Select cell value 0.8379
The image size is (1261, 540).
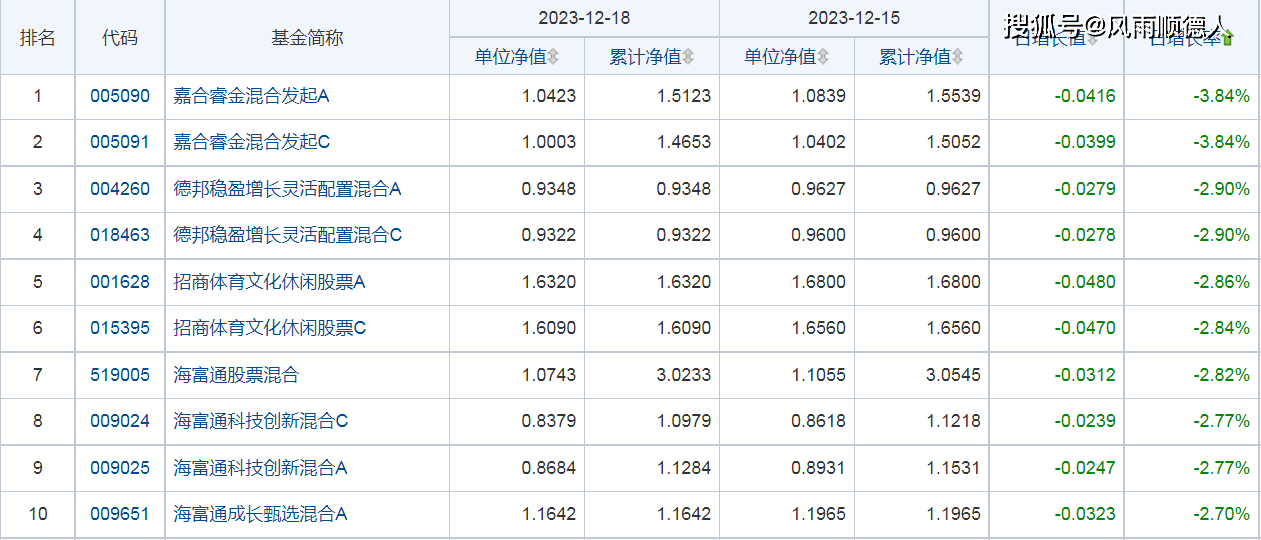(x=549, y=421)
